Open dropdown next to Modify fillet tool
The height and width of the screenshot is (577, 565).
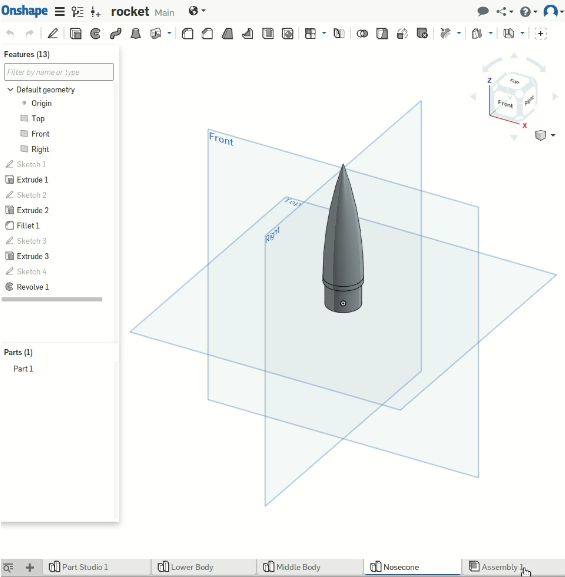[459, 33]
